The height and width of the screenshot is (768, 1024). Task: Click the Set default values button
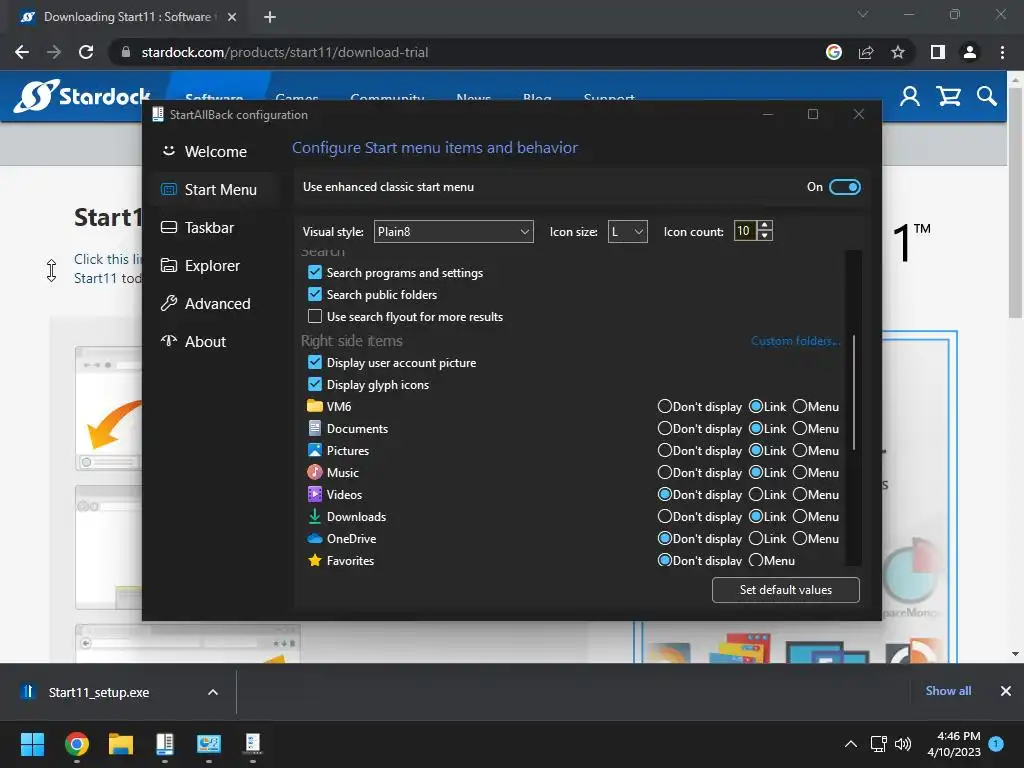click(x=786, y=590)
